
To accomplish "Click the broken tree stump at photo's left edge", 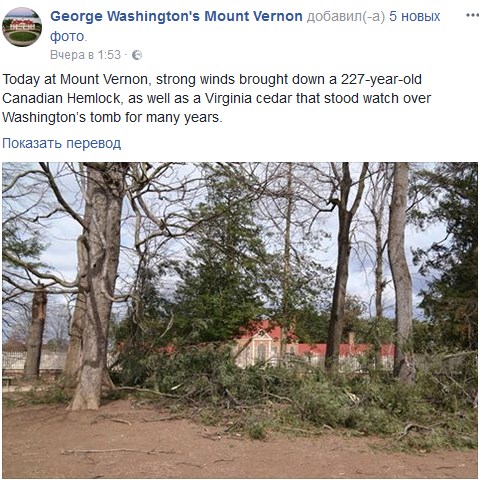I will tap(36, 333).
